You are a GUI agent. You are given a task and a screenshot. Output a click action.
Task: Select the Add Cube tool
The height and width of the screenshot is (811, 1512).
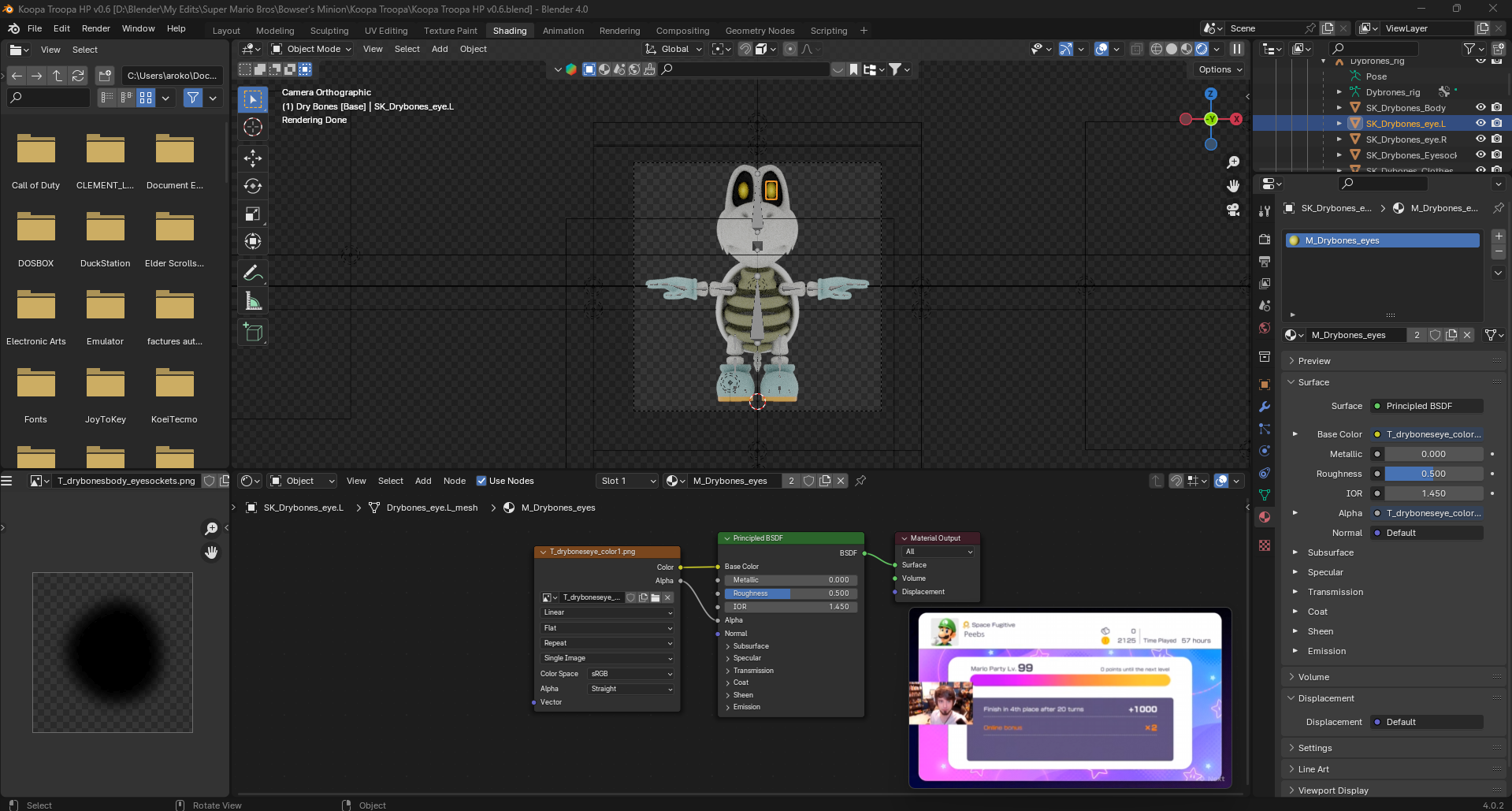[x=253, y=333]
